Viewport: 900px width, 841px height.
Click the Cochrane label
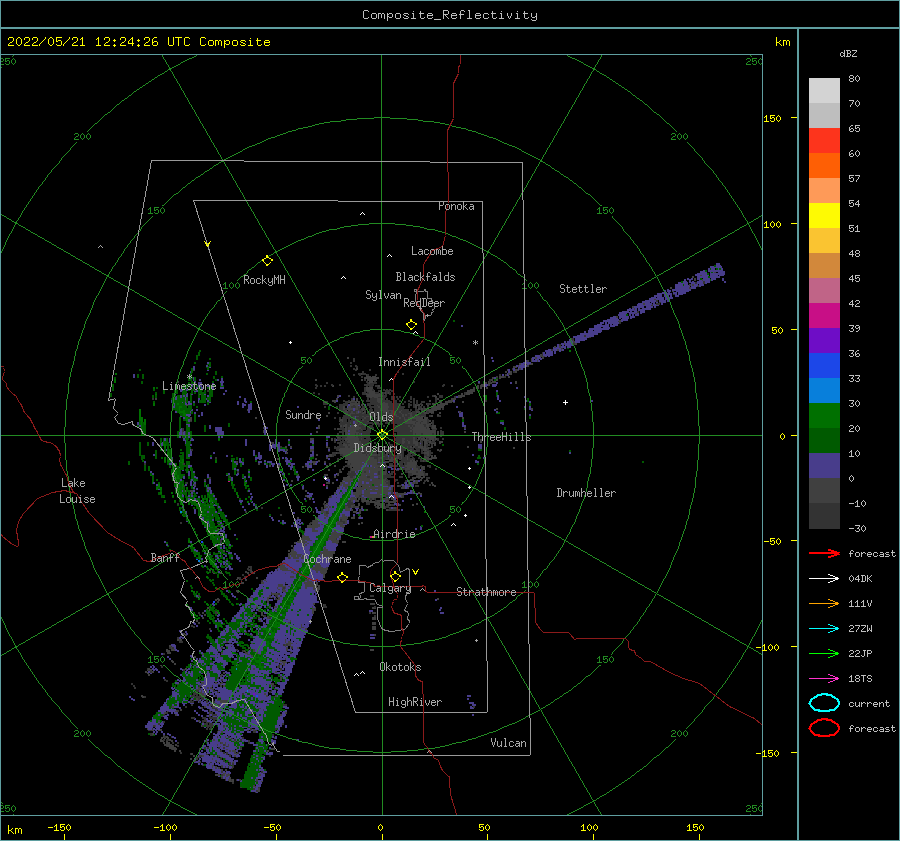327,559
